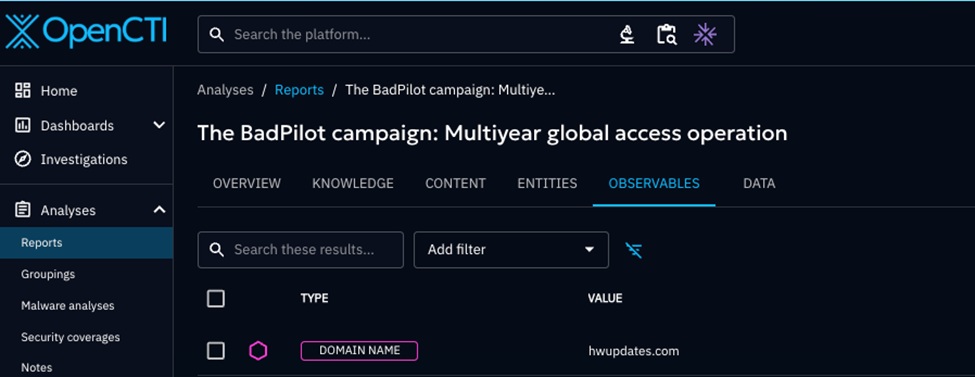
Task: Check the hwupdates.com row checkbox
Action: tap(215, 351)
